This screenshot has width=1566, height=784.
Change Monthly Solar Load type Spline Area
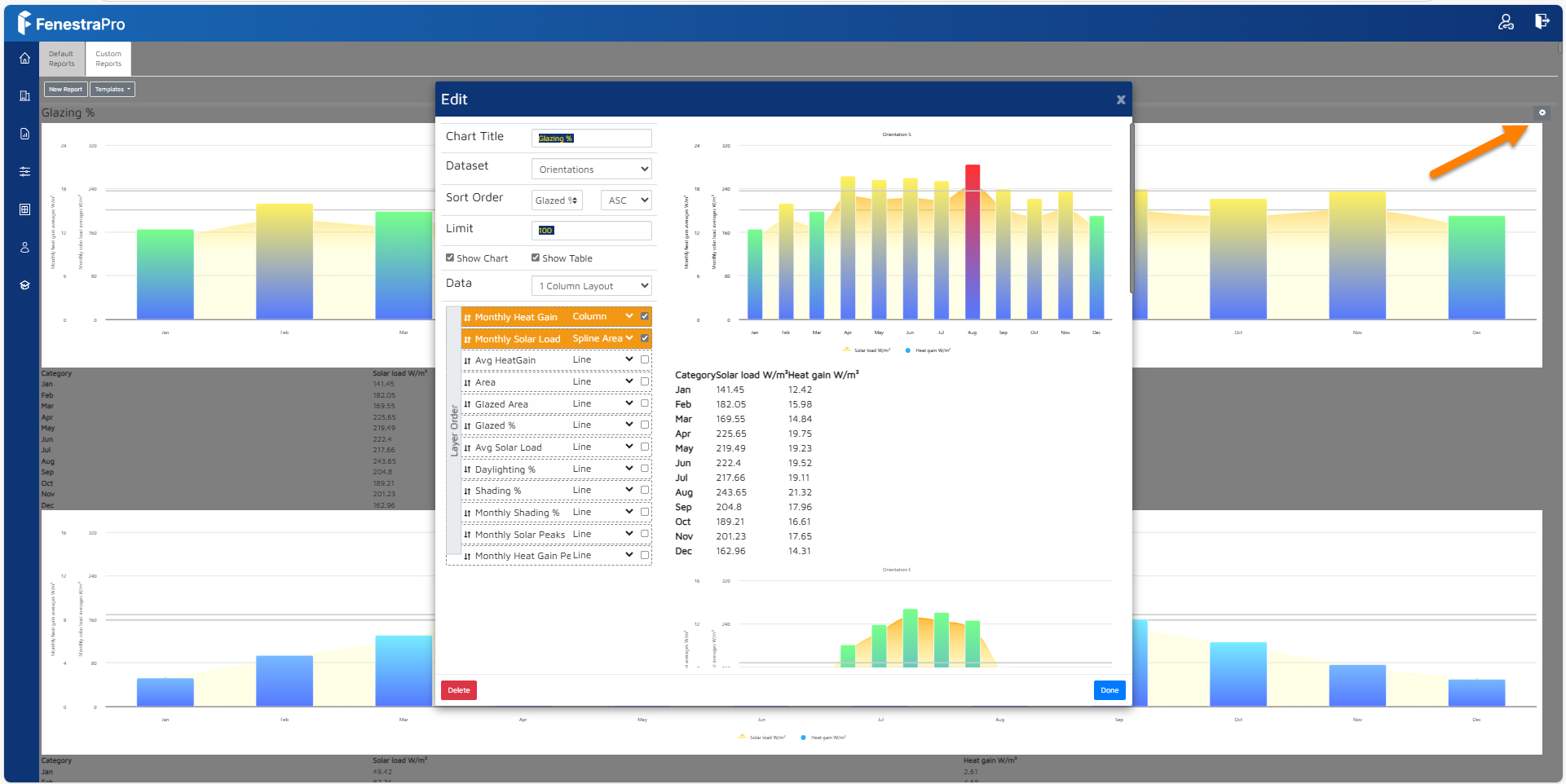click(602, 338)
